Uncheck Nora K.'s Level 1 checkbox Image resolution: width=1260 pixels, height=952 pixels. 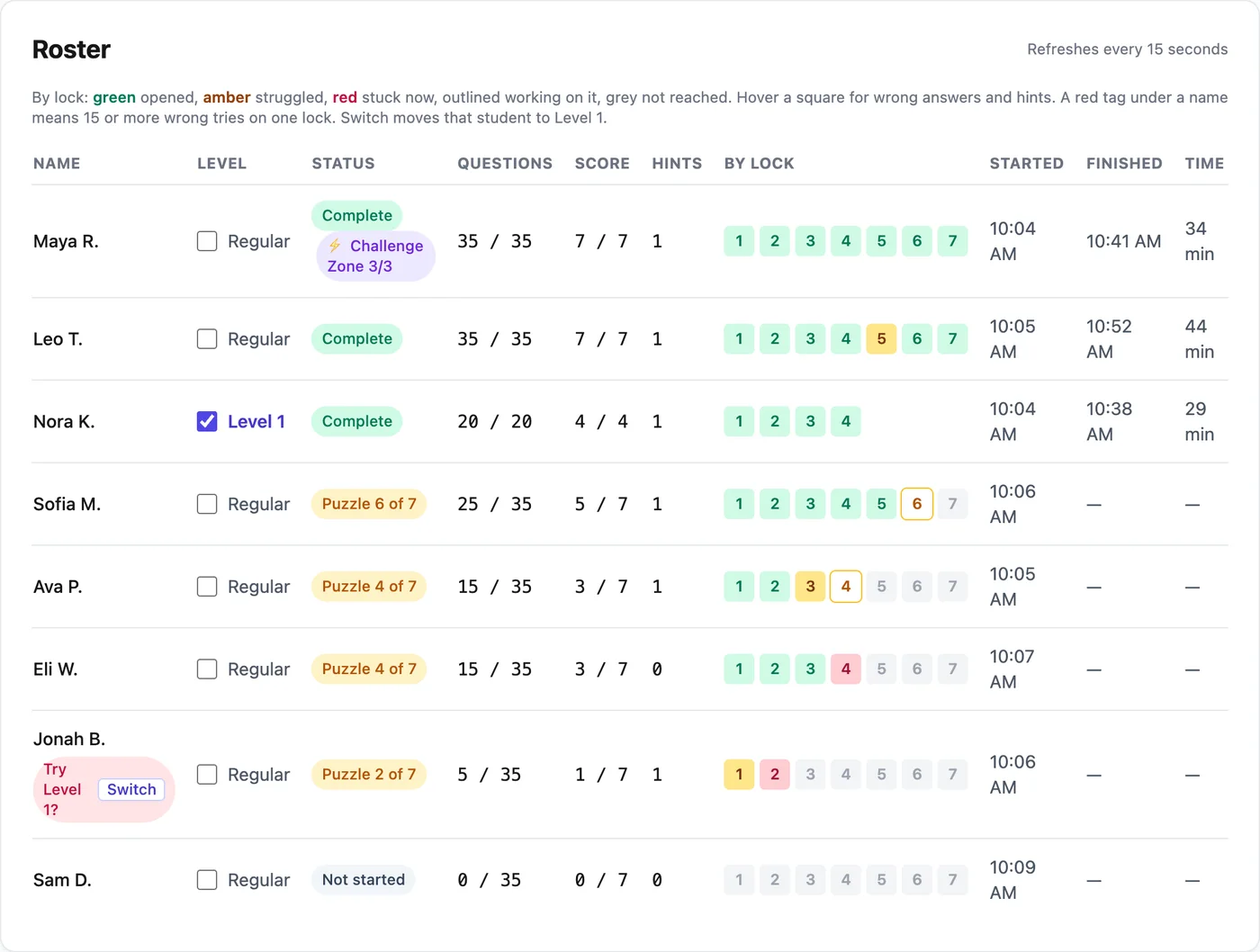(x=207, y=421)
